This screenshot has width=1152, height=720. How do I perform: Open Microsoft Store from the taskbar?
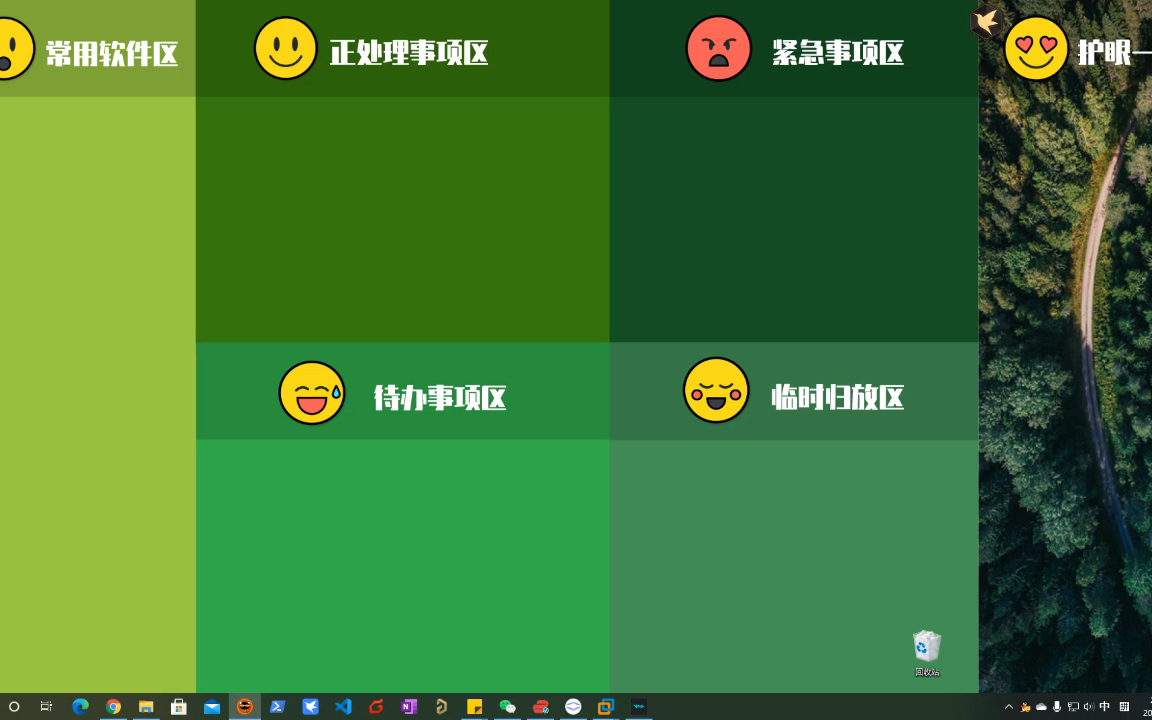[x=179, y=707]
